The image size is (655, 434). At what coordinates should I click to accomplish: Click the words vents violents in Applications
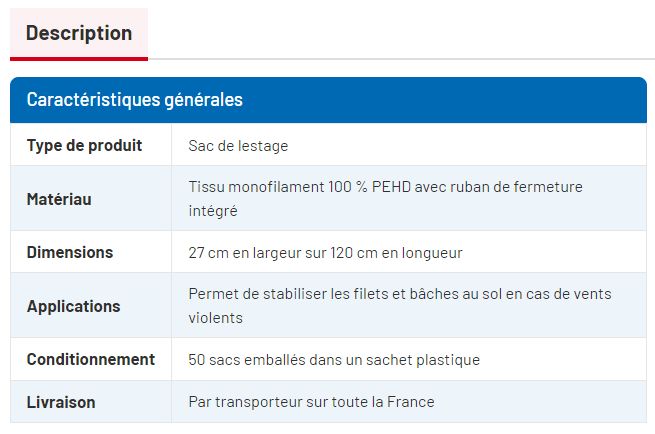[215, 318]
